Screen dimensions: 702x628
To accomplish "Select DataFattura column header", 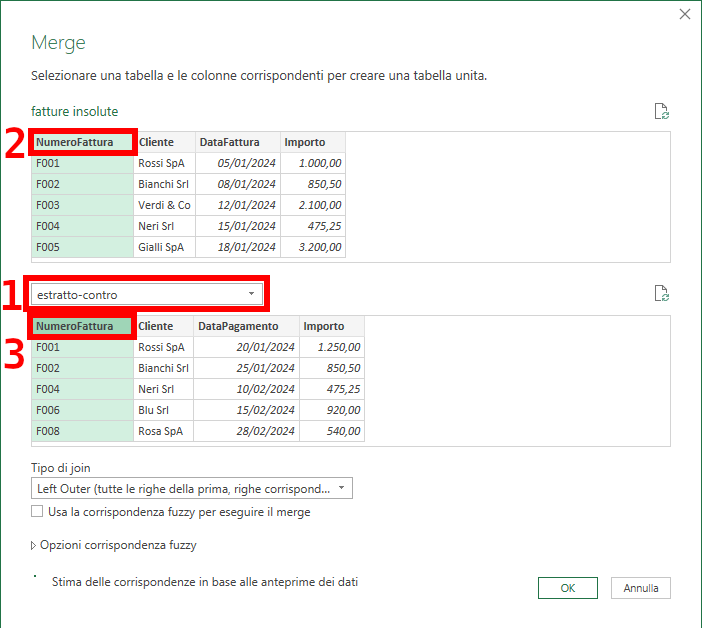I will [238, 142].
